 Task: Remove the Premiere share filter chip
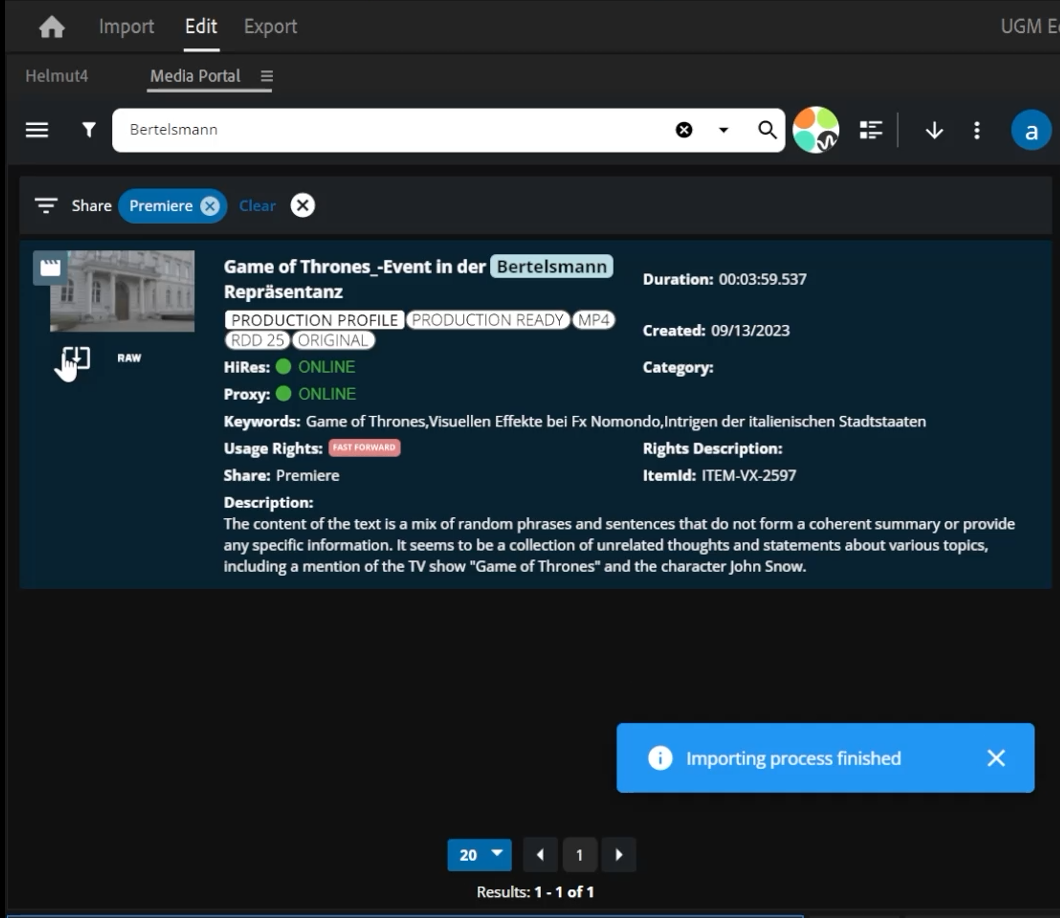point(209,205)
